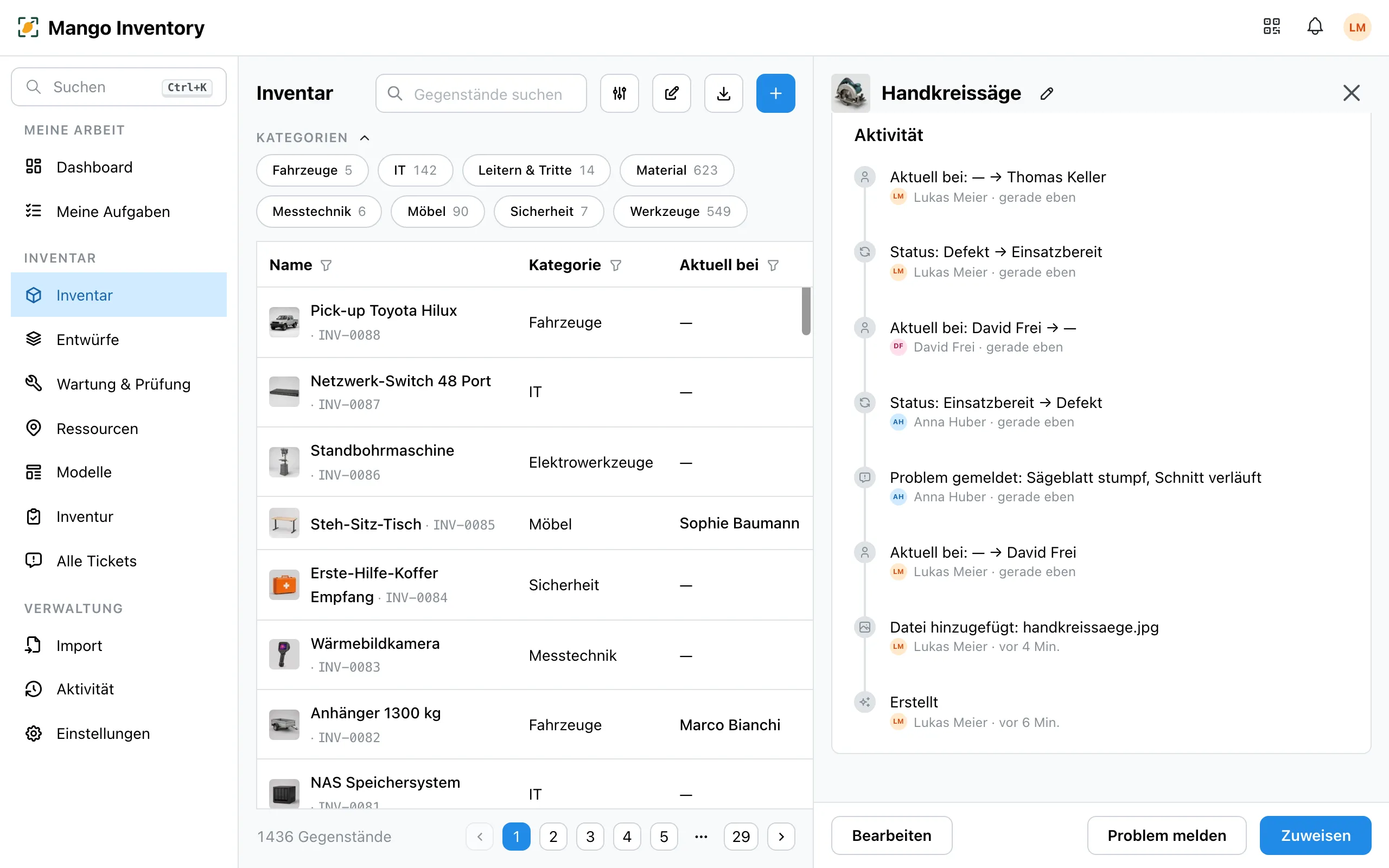
Task: Go to previous page arrow
Action: 480,837
